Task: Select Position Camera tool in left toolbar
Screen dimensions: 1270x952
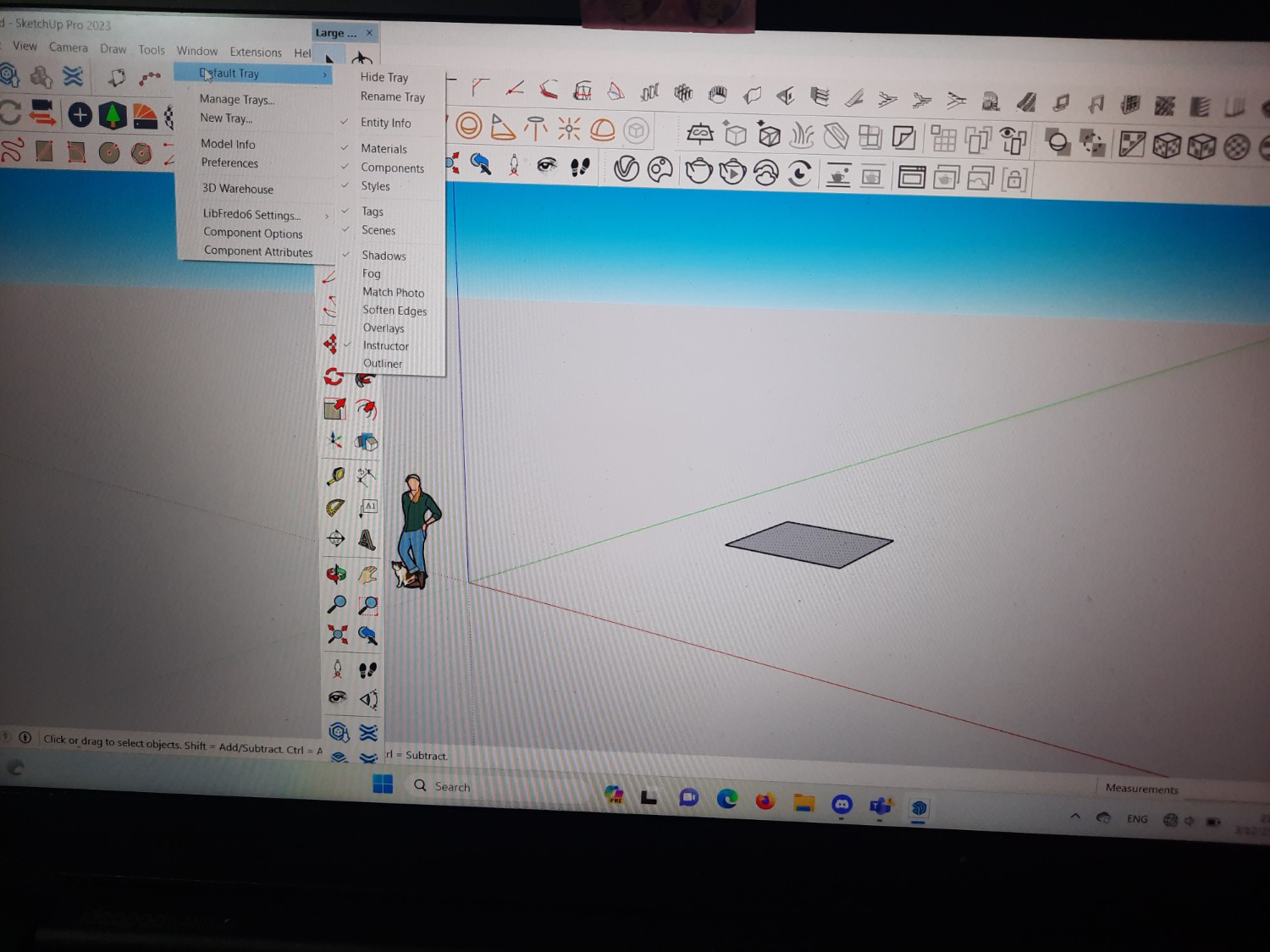Action: (337, 669)
